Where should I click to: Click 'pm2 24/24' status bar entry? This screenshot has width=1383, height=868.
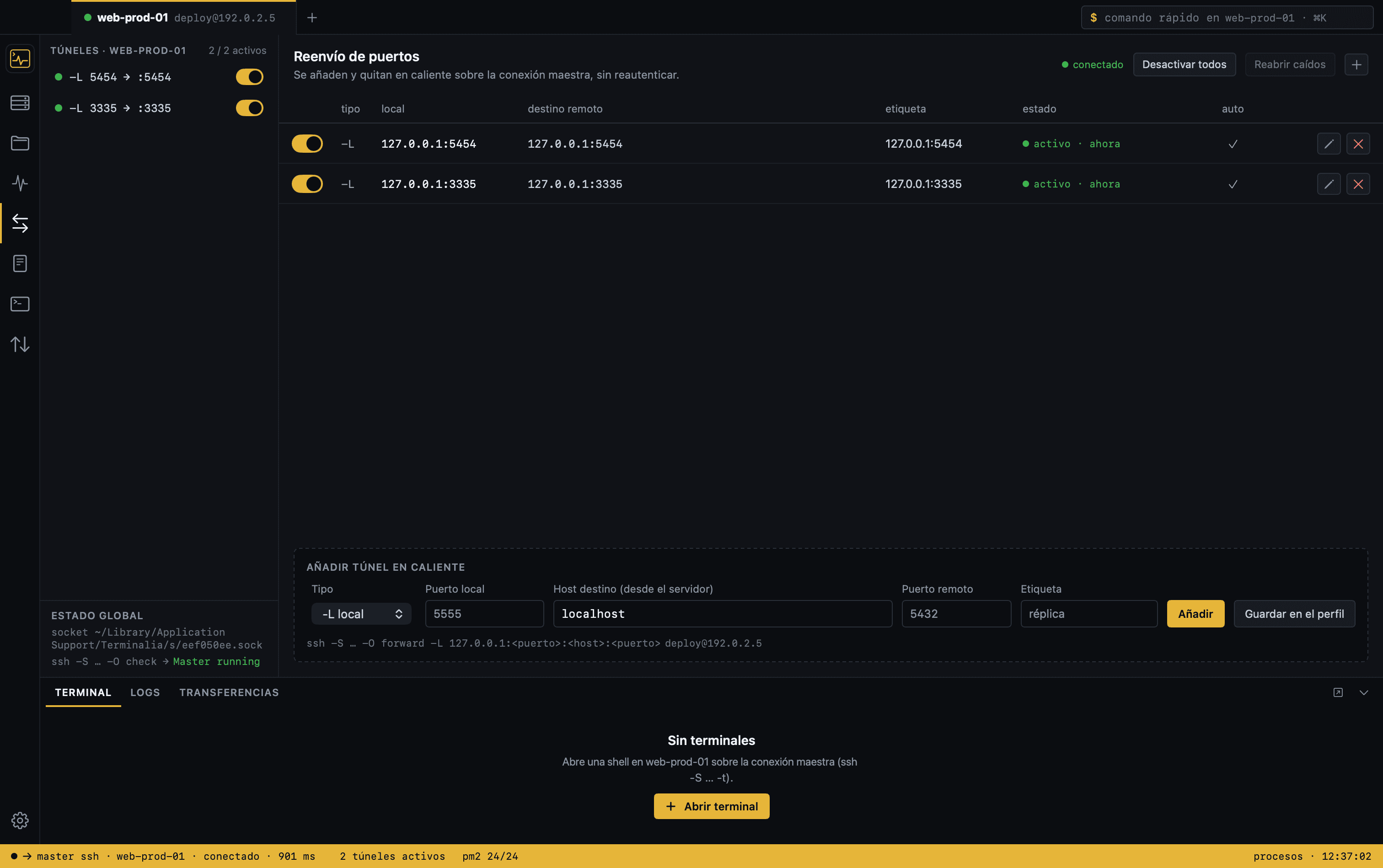pyautogui.click(x=490, y=856)
